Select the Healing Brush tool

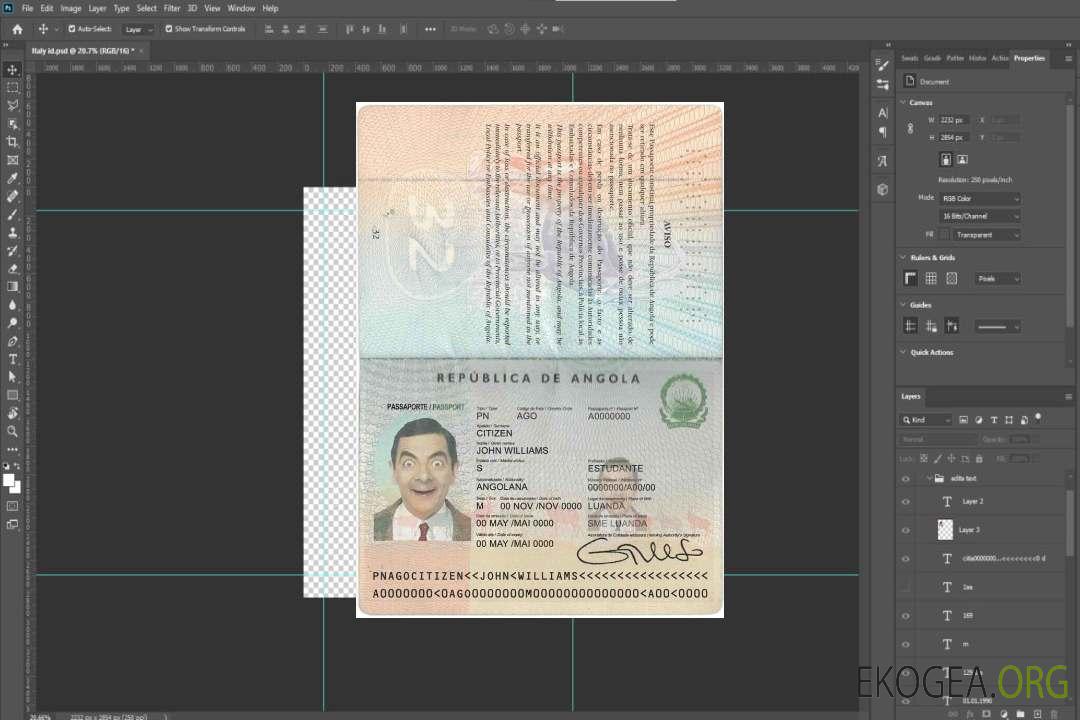[x=12, y=196]
